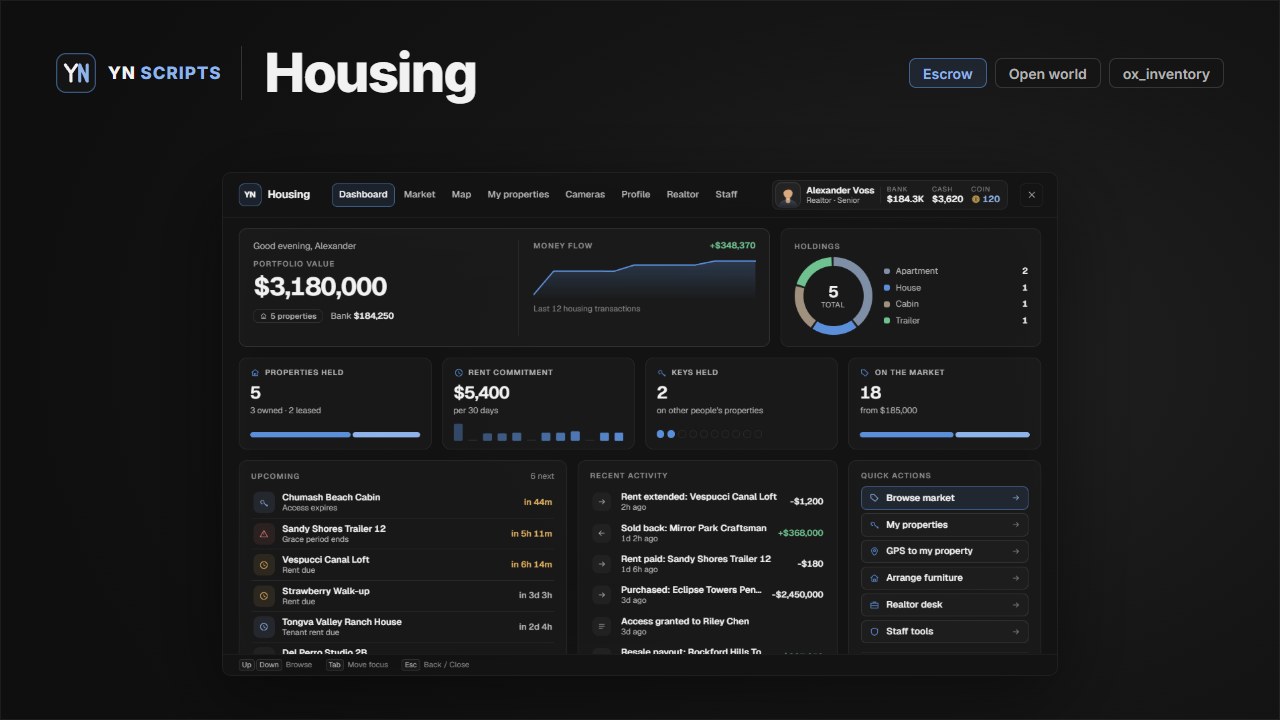
Task: Click My properties quick action button
Action: (944, 525)
